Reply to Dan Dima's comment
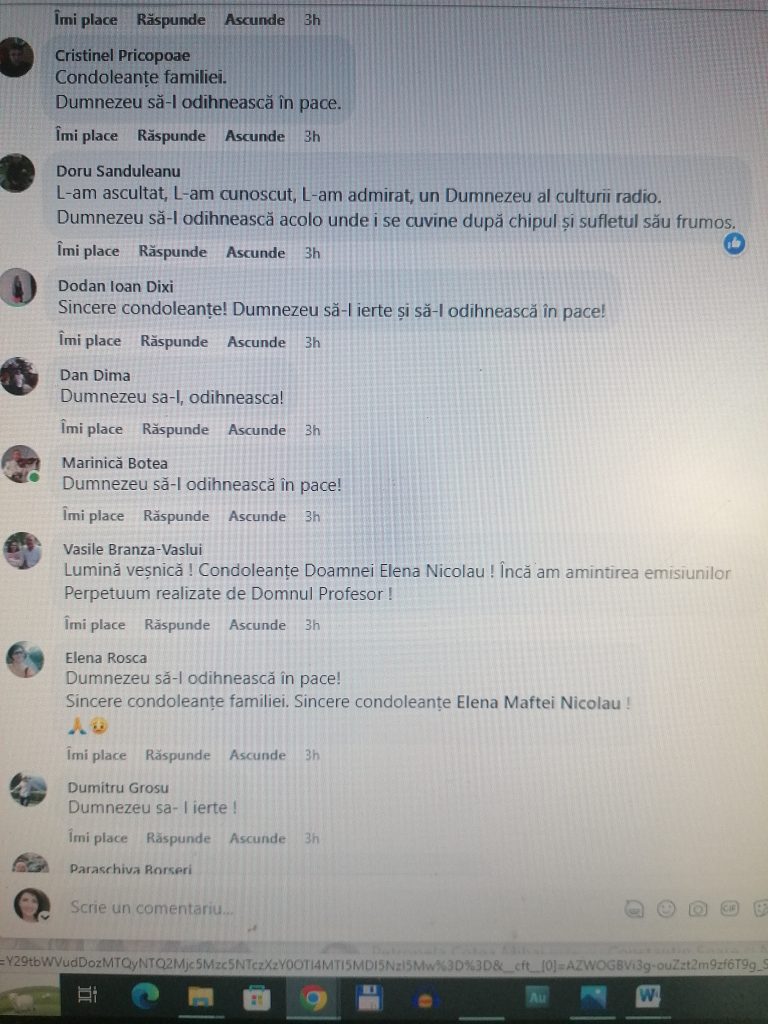Image resolution: width=768 pixels, height=1024 pixels. pyautogui.click(x=176, y=429)
